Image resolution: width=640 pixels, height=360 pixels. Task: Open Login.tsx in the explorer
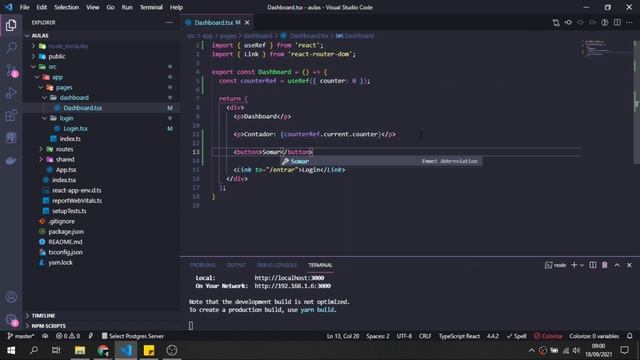[x=75, y=129]
